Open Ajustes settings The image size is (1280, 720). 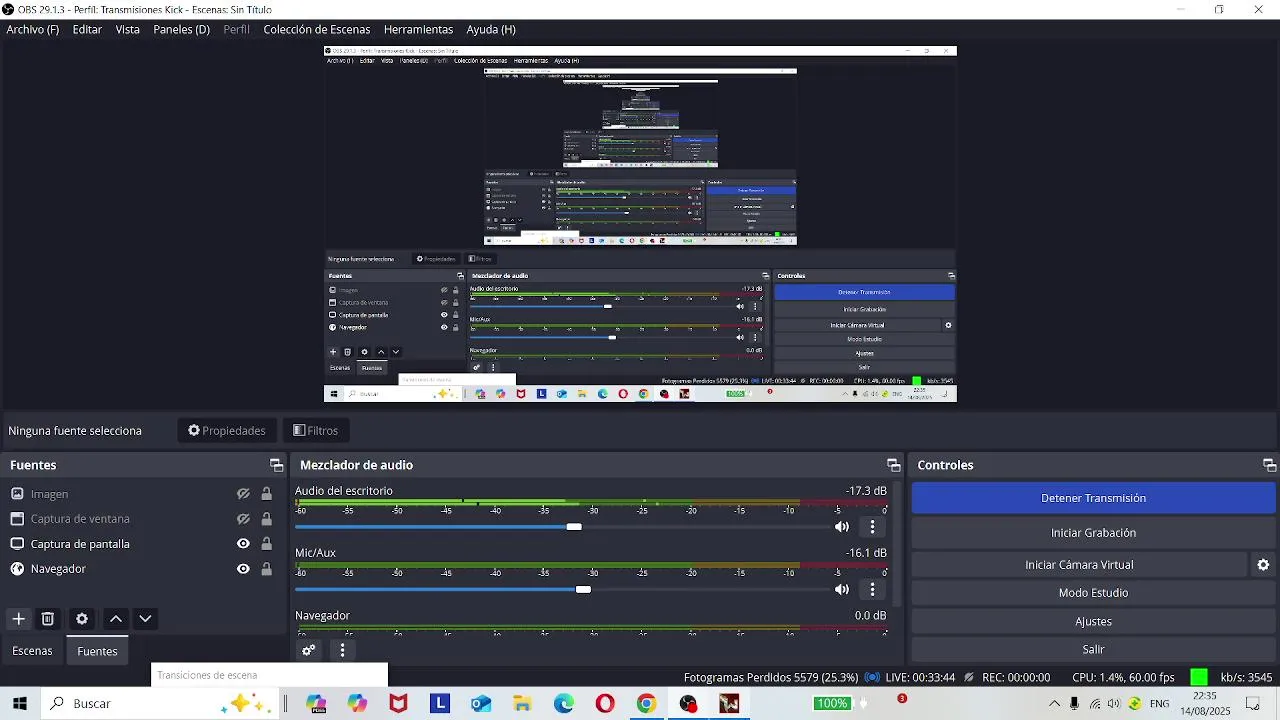pos(1093,621)
